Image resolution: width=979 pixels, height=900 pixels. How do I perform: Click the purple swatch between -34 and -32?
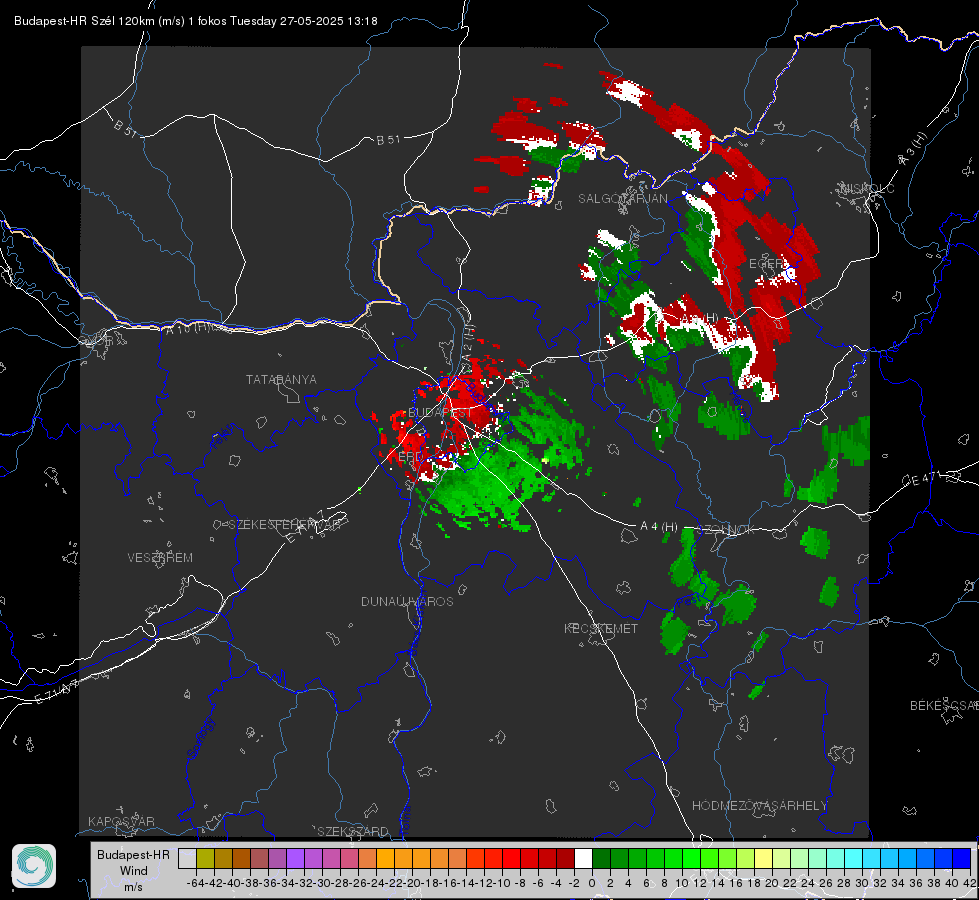point(295,859)
